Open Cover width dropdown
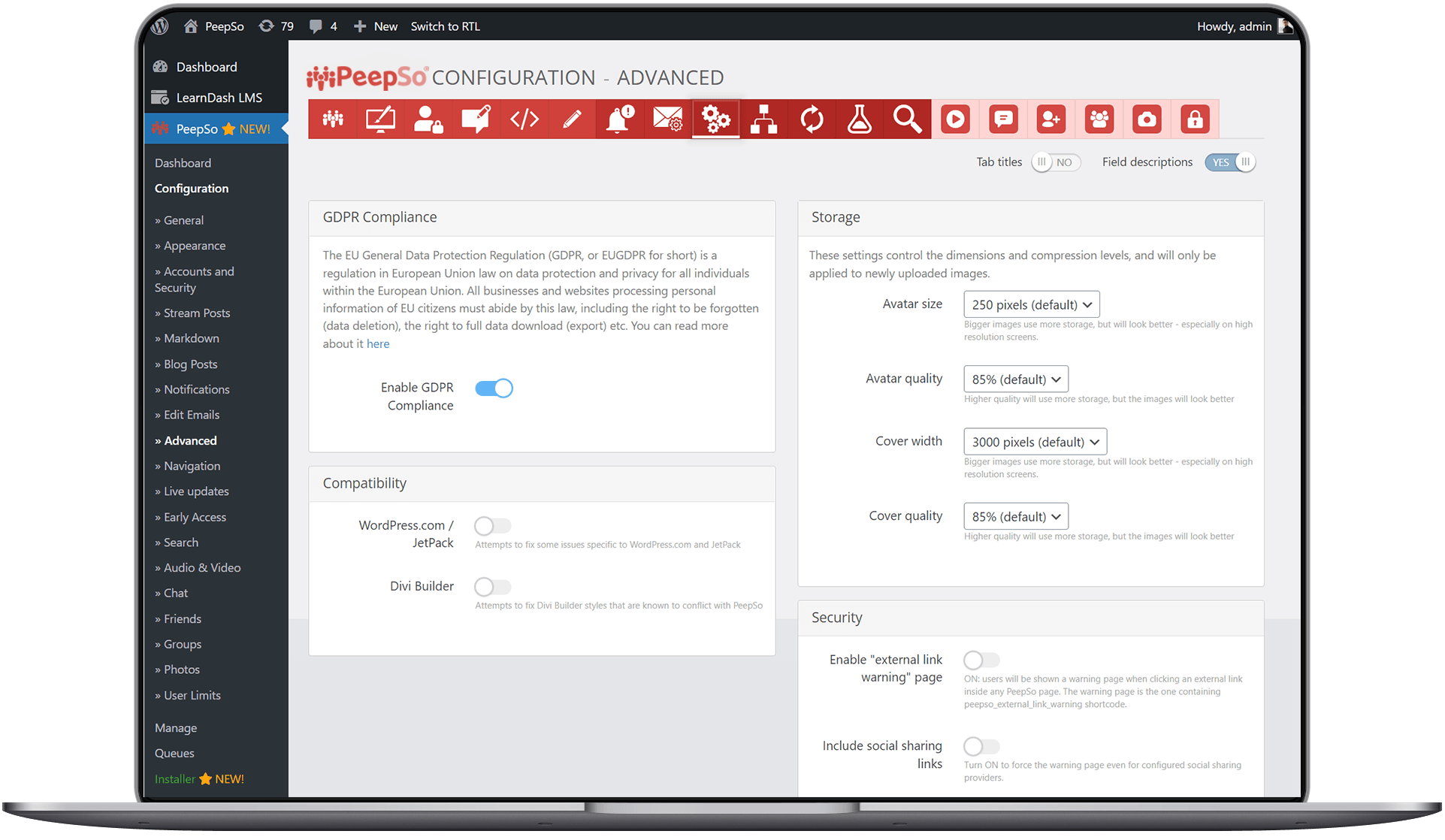This screenshot has height=840, width=1445. pos(1035,442)
